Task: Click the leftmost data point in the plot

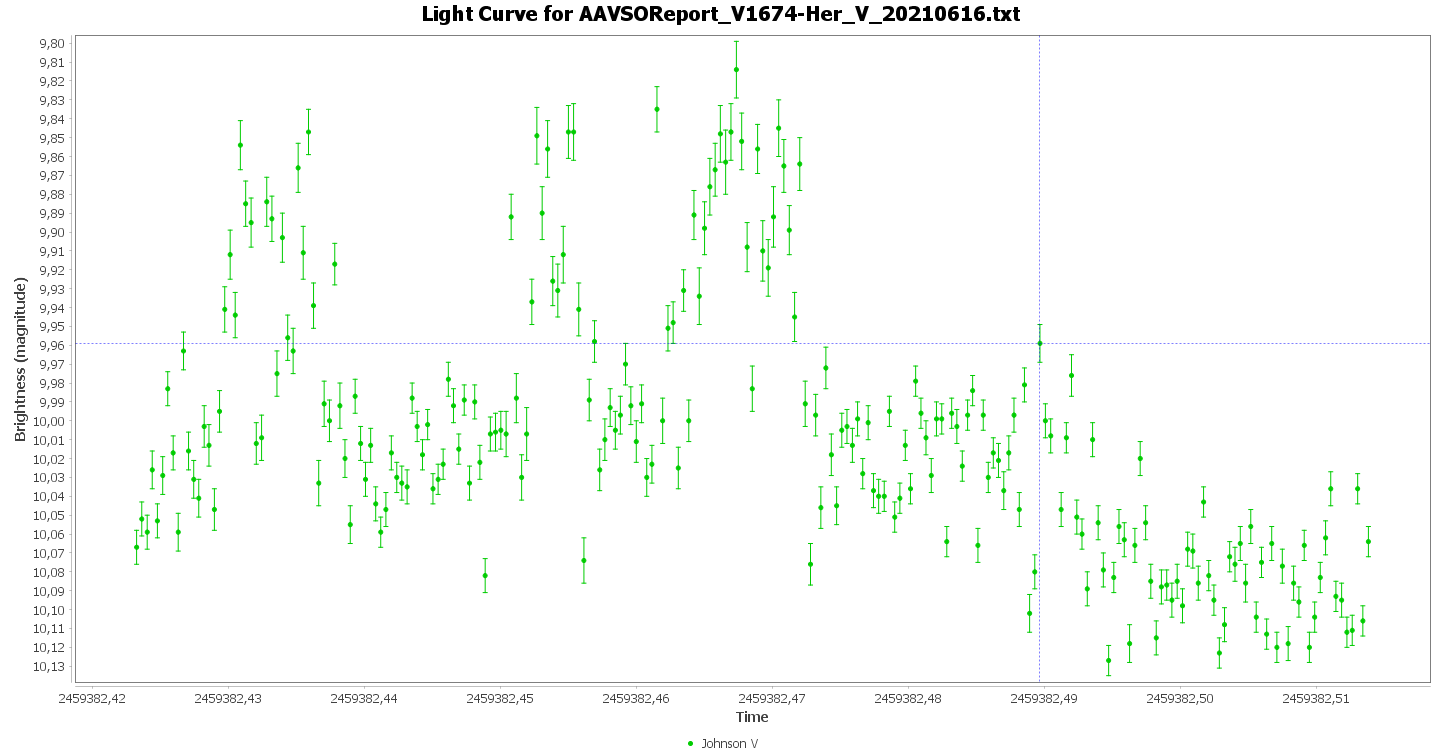Action: 137,547
